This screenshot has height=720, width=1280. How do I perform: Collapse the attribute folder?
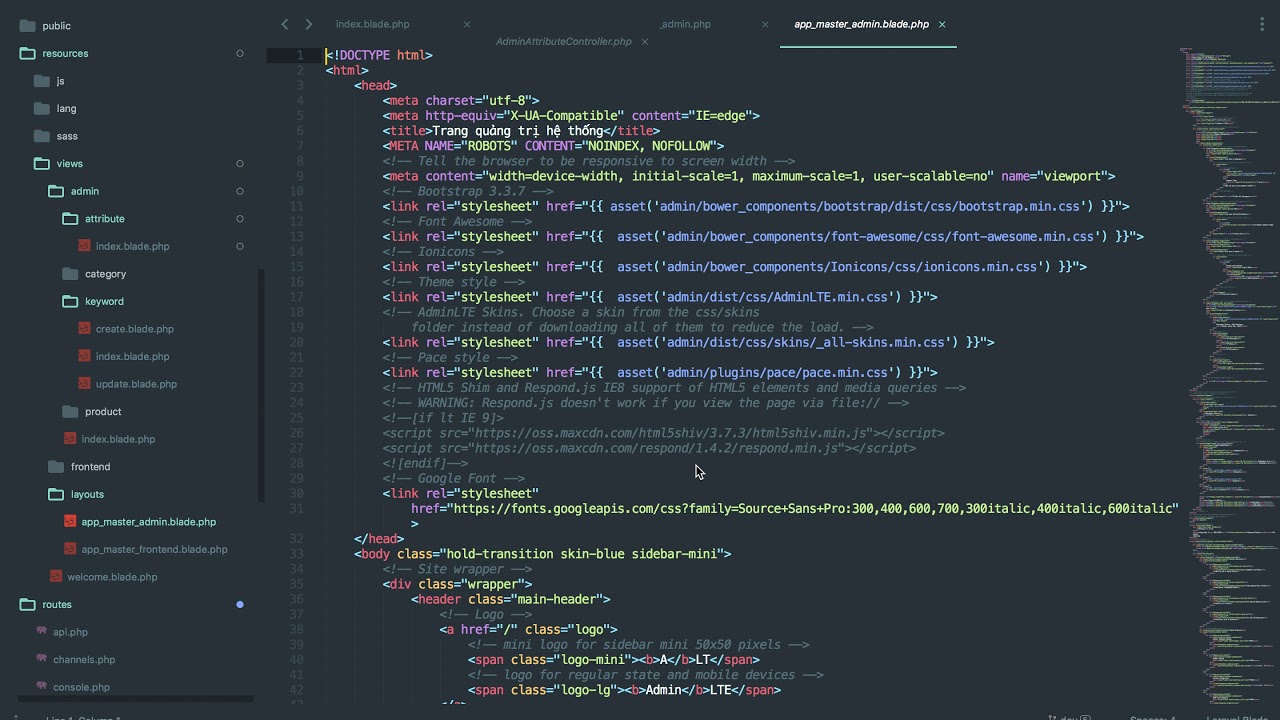(x=70, y=219)
